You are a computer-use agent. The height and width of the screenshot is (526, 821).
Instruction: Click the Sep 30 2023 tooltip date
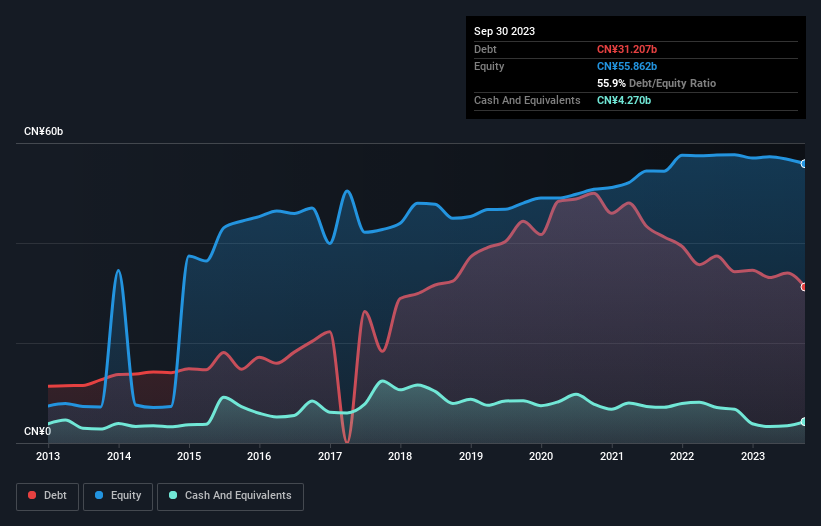point(504,31)
